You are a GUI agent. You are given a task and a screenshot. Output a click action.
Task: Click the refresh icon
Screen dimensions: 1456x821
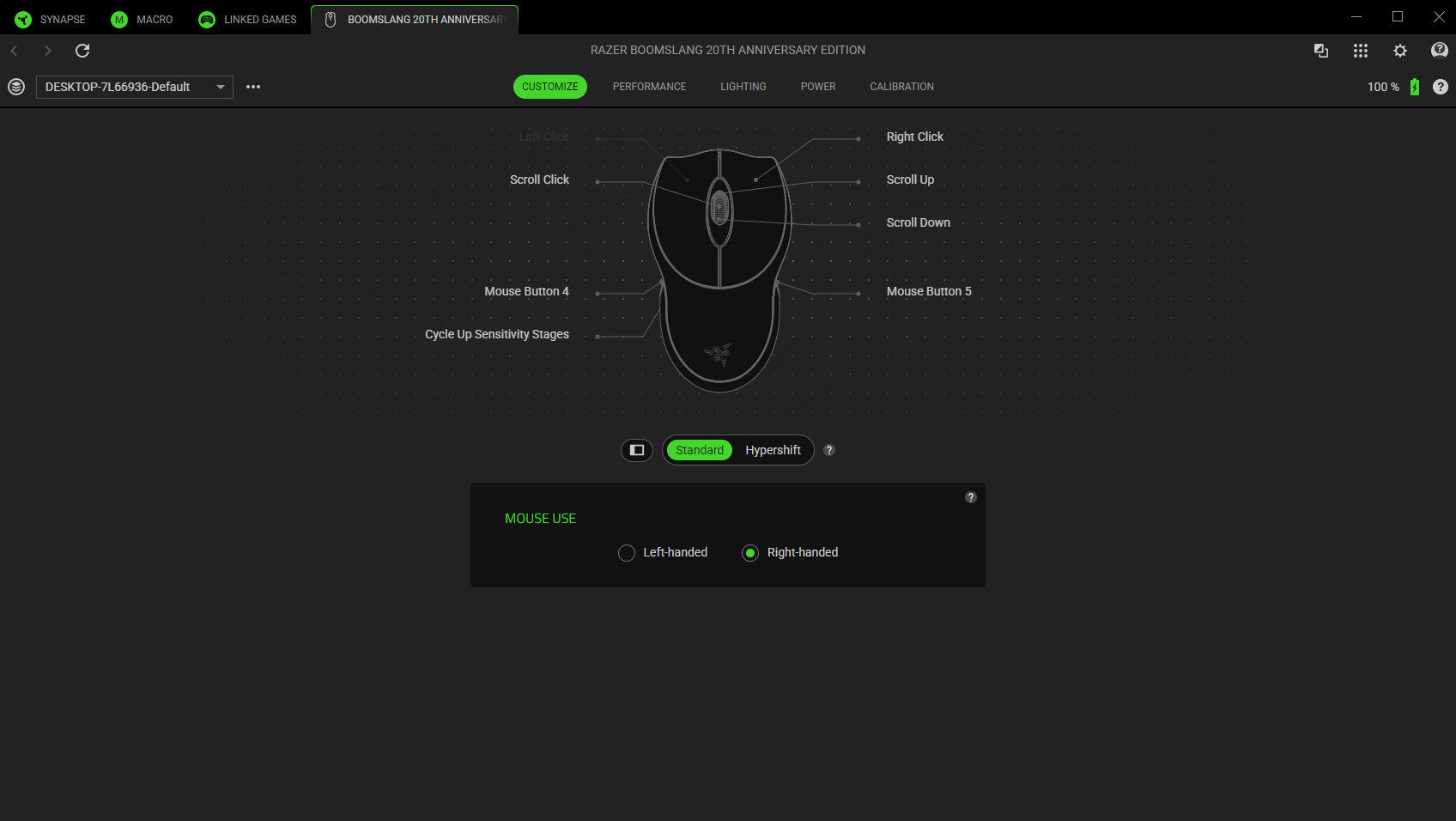click(82, 51)
